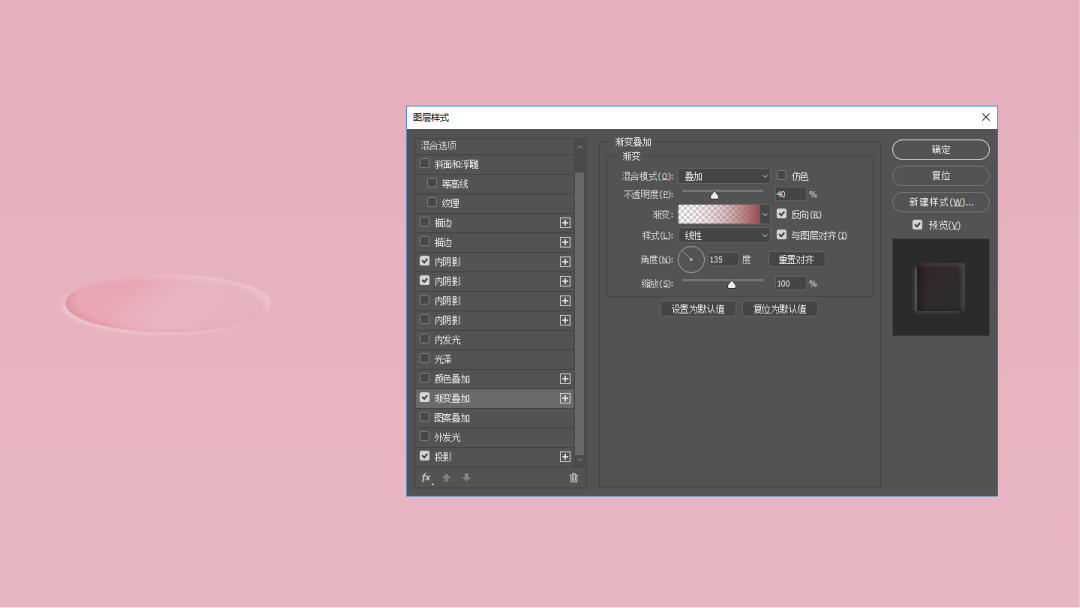Click the trash icon to delete effect
Image resolution: width=1080 pixels, height=608 pixels.
coord(574,478)
